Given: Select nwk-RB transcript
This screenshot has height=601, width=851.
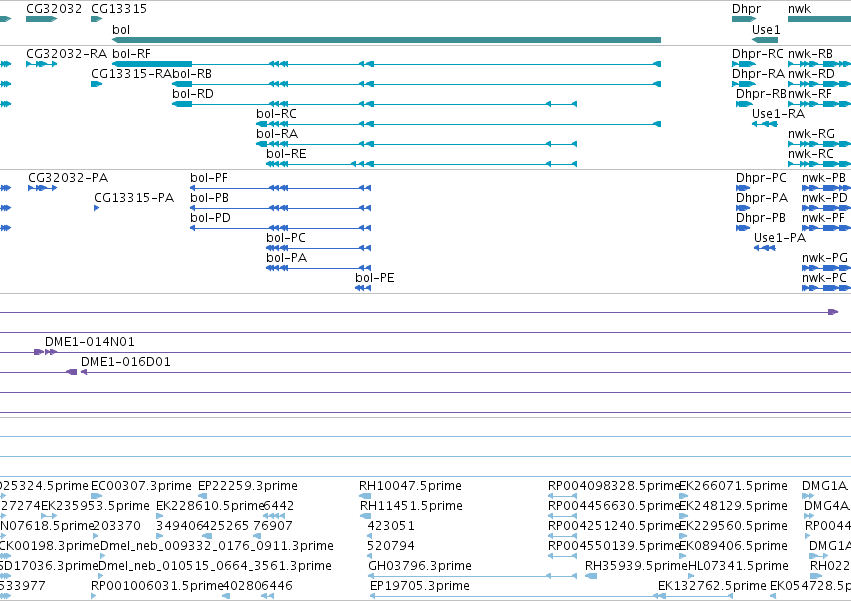Looking at the screenshot, I should [820, 64].
